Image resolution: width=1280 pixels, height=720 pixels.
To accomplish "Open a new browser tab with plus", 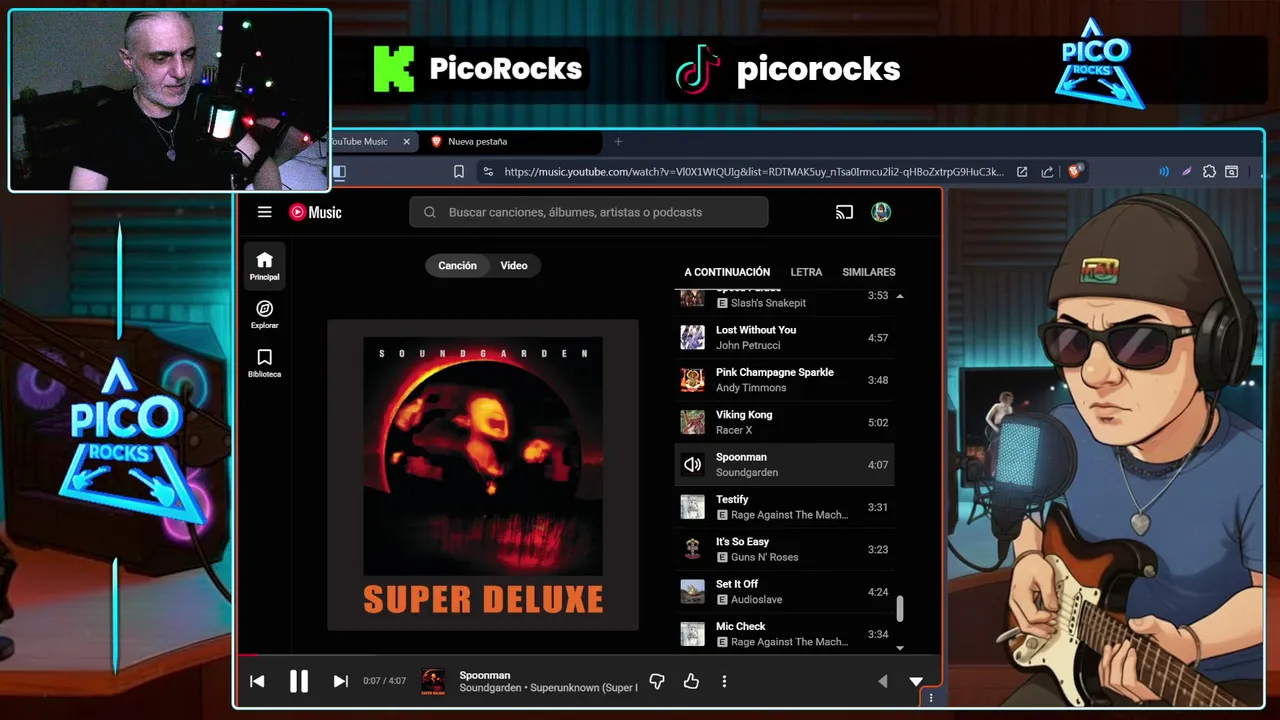I will pos(618,141).
